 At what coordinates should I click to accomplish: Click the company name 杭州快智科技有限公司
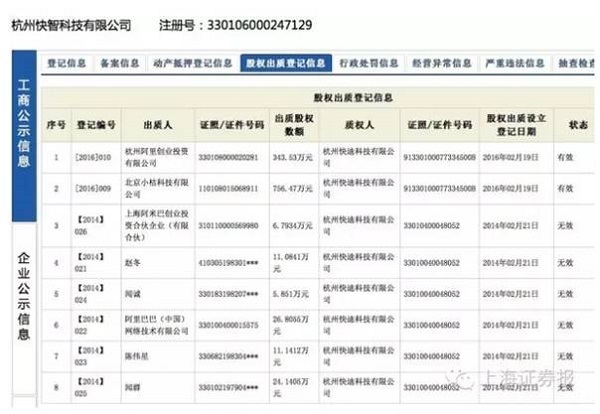click(x=71, y=25)
